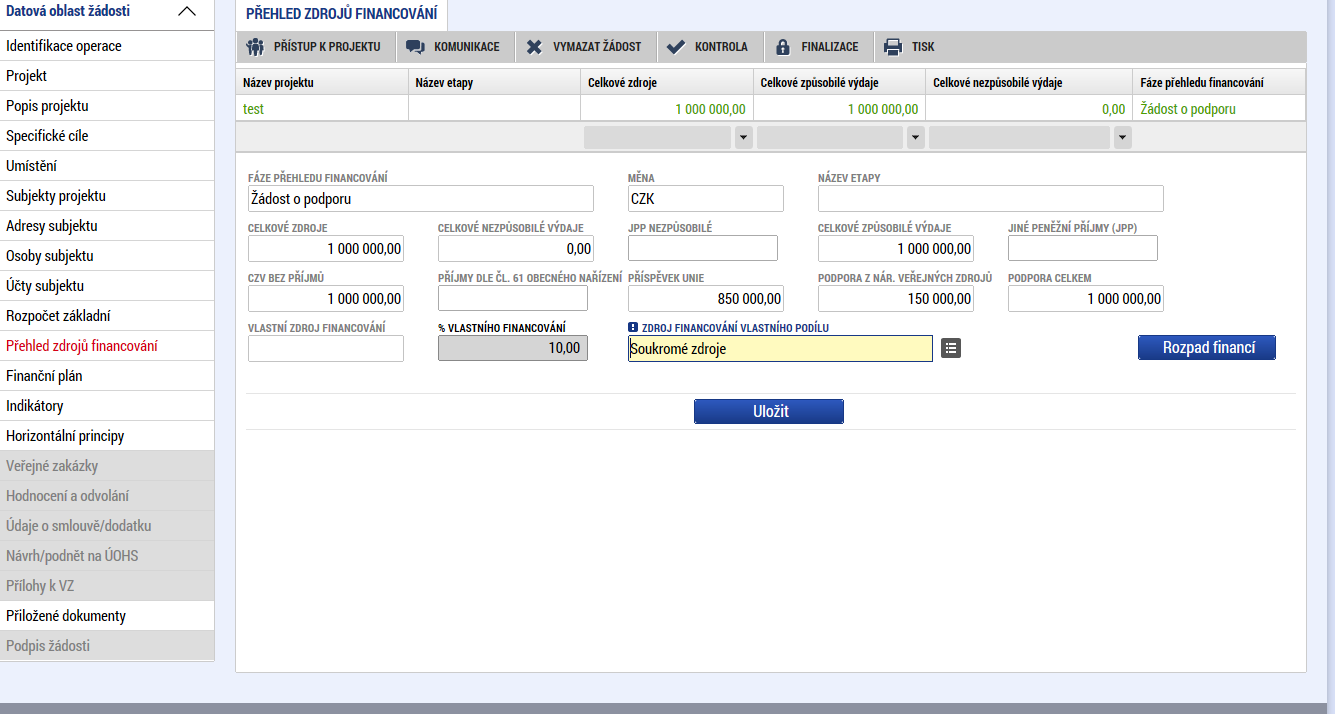Open Identifikace operace in sidebar
1335x714 pixels.
pos(107,46)
